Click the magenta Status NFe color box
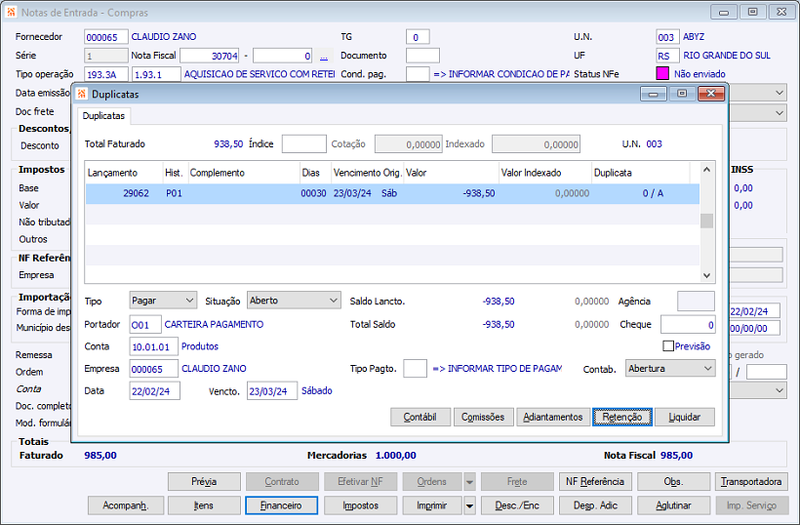The image size is (800, 525). (x=662, y=73)
